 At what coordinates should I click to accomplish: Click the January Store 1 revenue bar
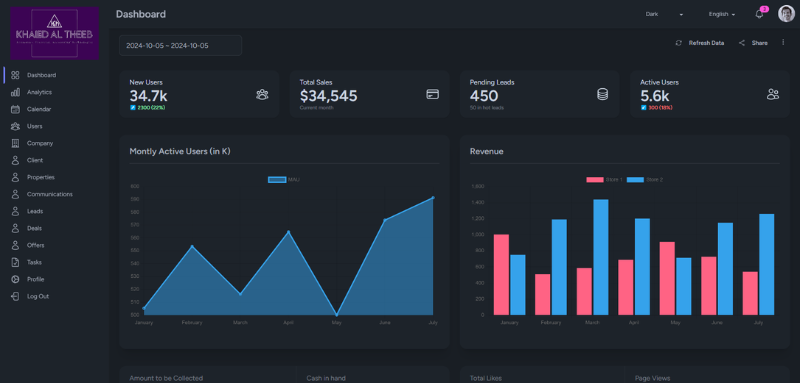click(x=501, y=274)
